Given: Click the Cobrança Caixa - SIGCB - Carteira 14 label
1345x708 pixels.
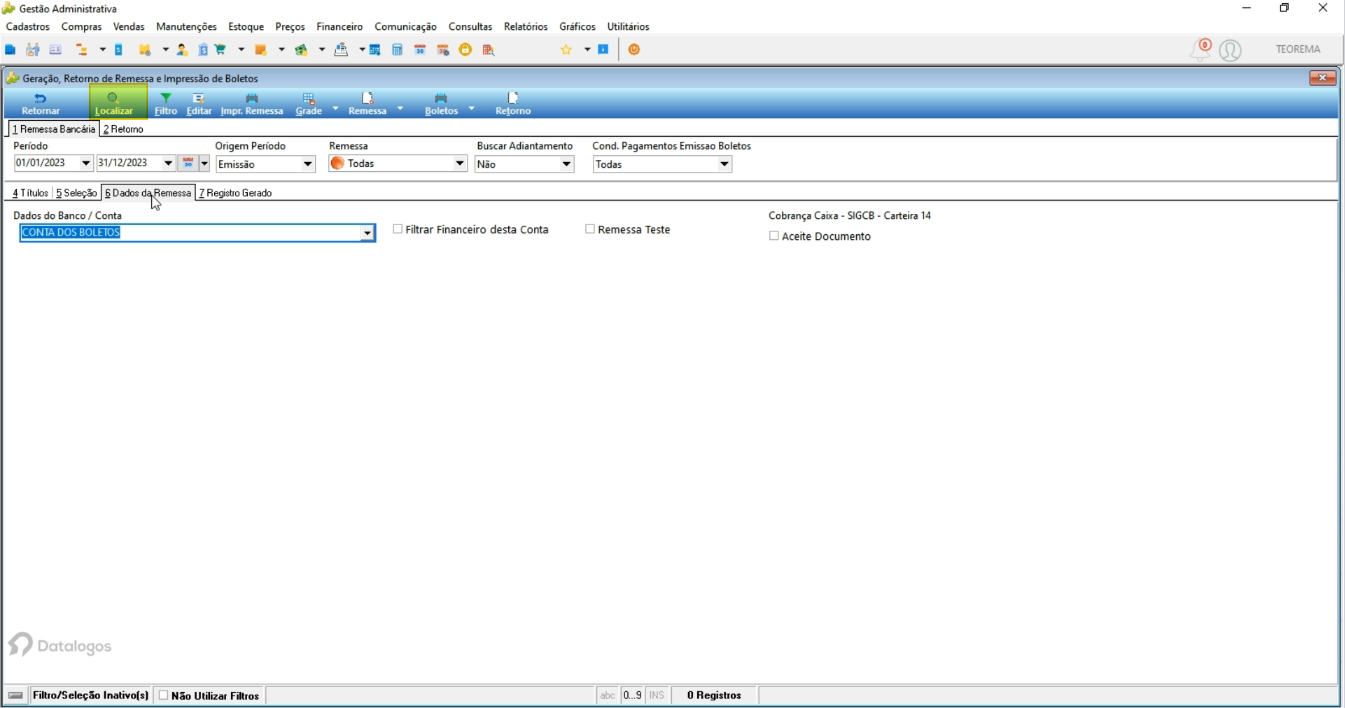Looking at the screenshot, I should pos(850,215).
